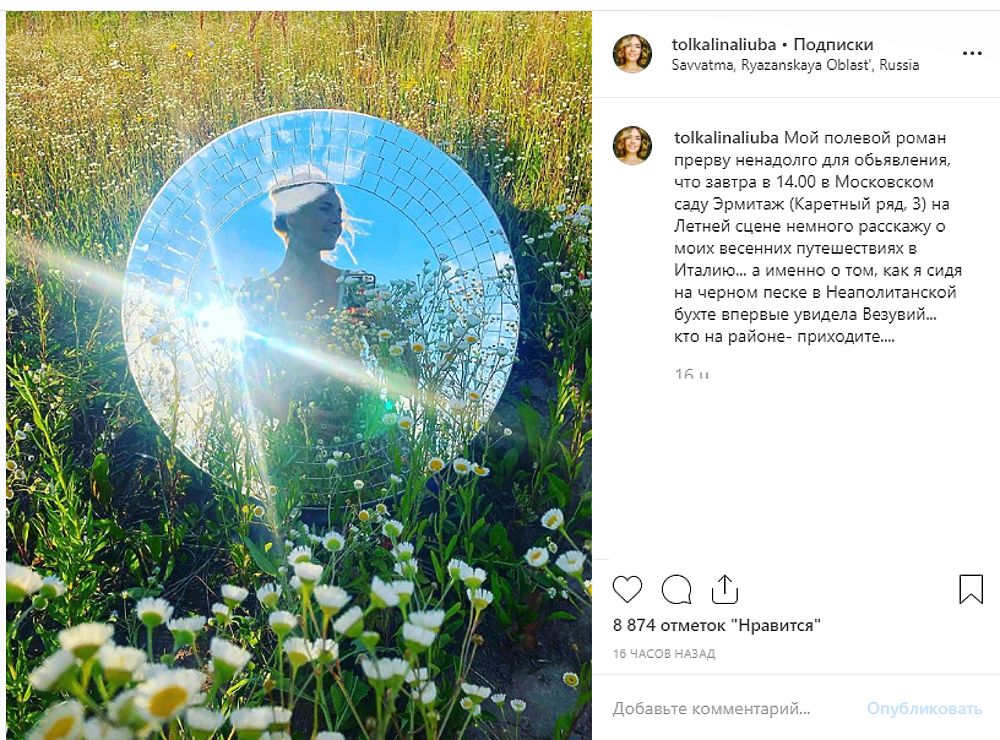Click the 16 ЧАСОВ НАЗАД timestamp
1000x740 pixels.
[x=664, y=654]
